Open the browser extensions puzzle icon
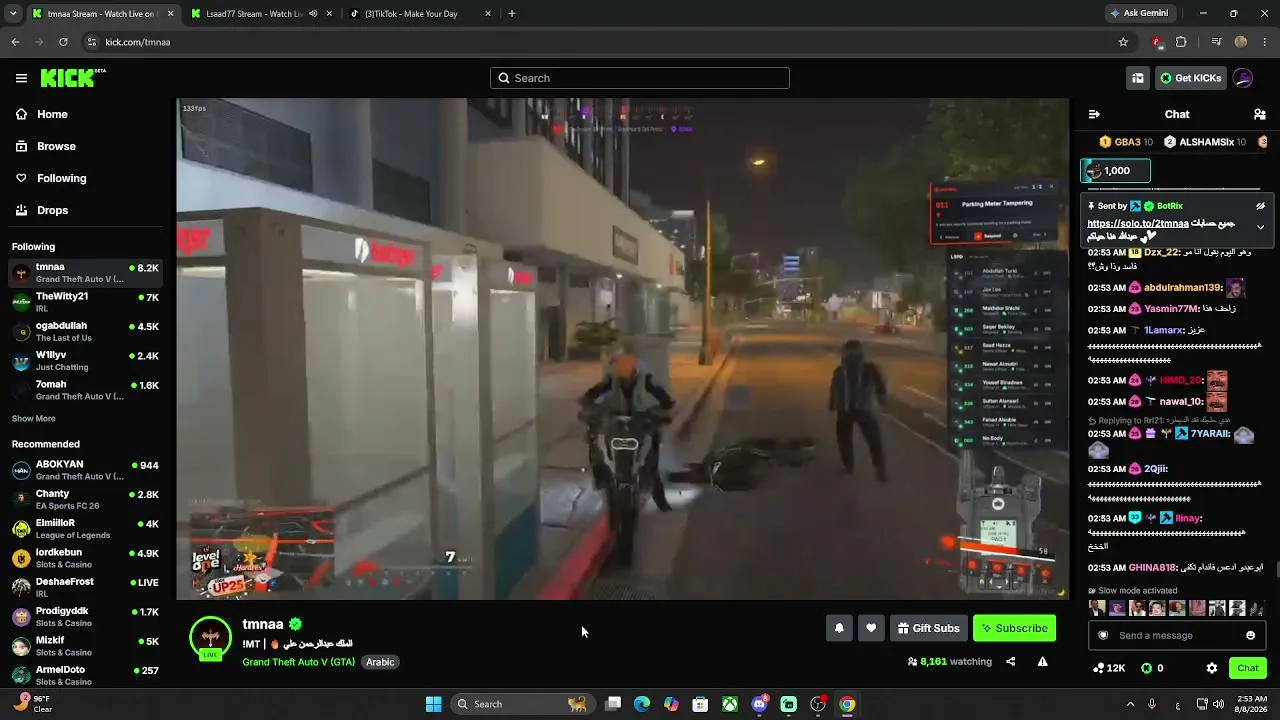Image resolution: width=1280 pixels, height=720 pixels. coord(1181,42)
